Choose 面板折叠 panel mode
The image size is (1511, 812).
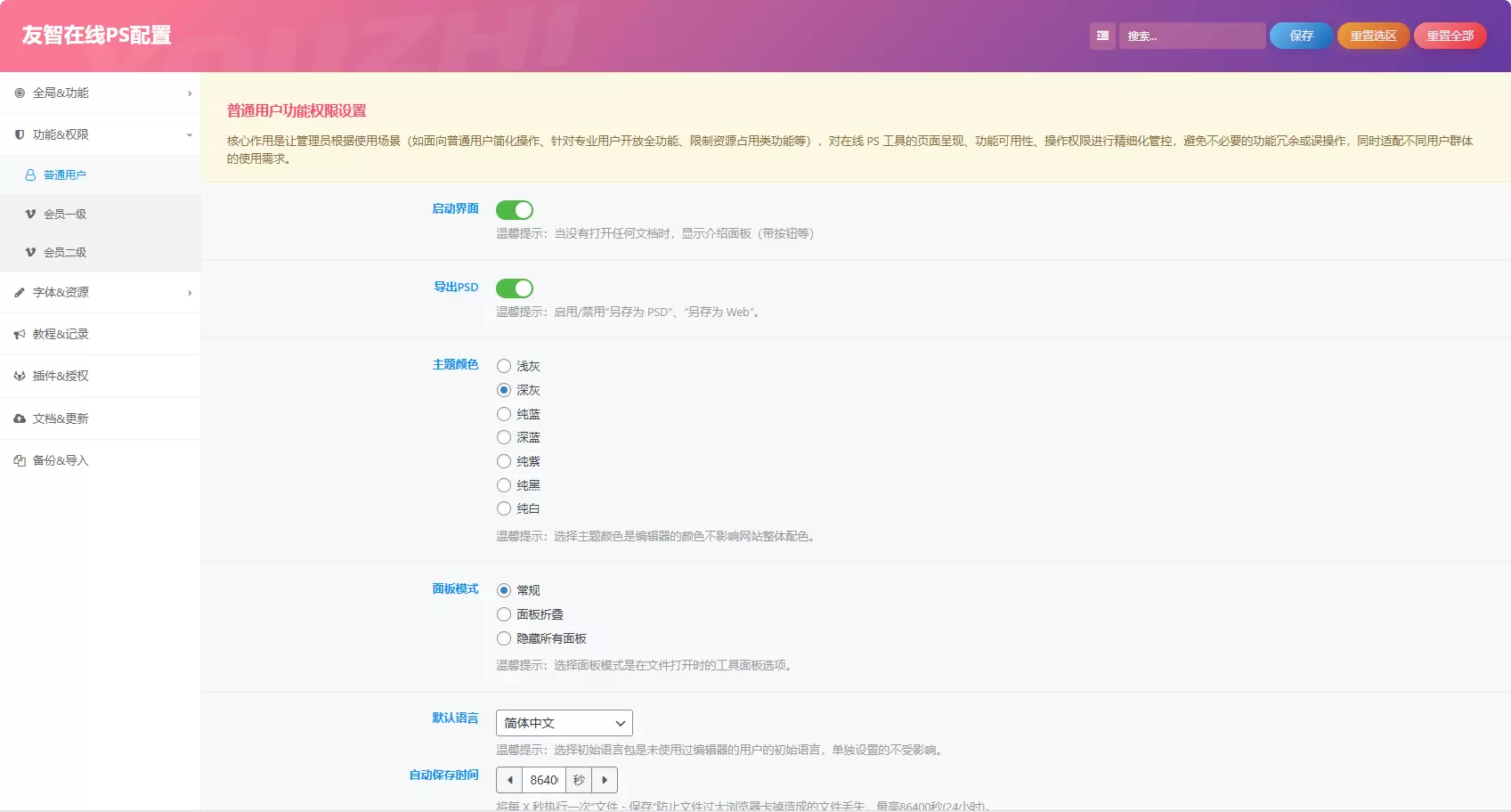(504, 614)
